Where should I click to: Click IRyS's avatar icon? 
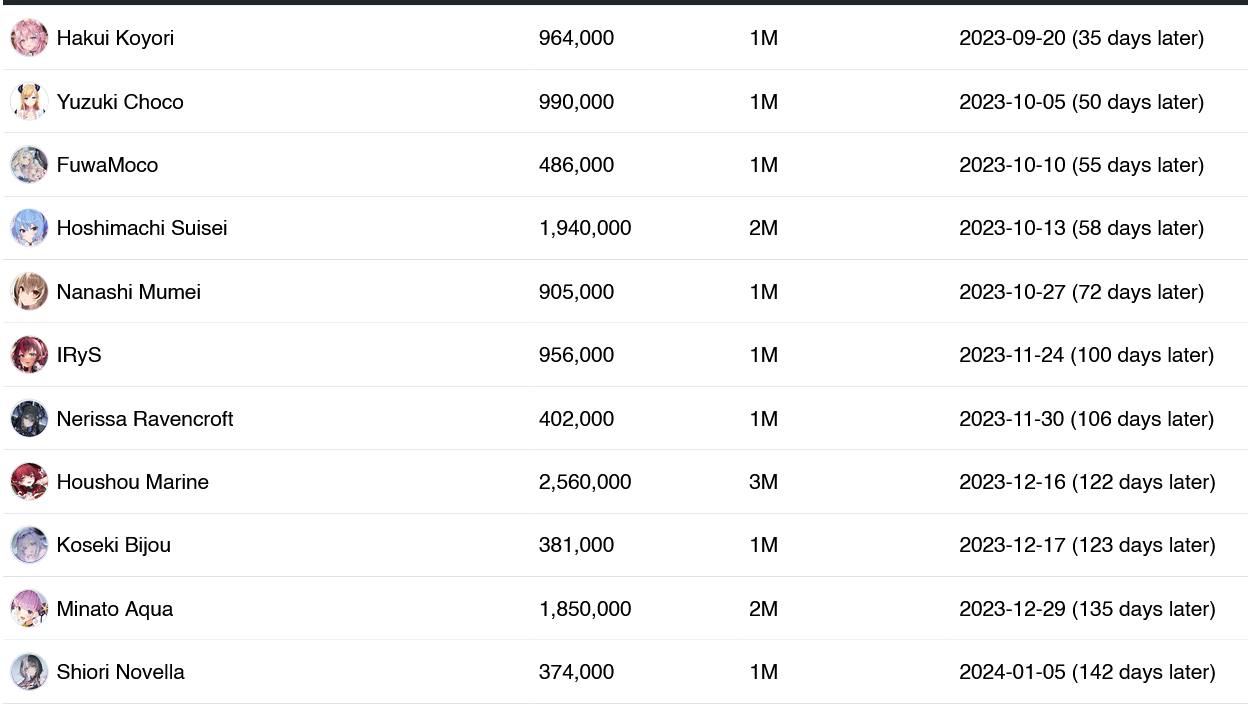(29, 355)
